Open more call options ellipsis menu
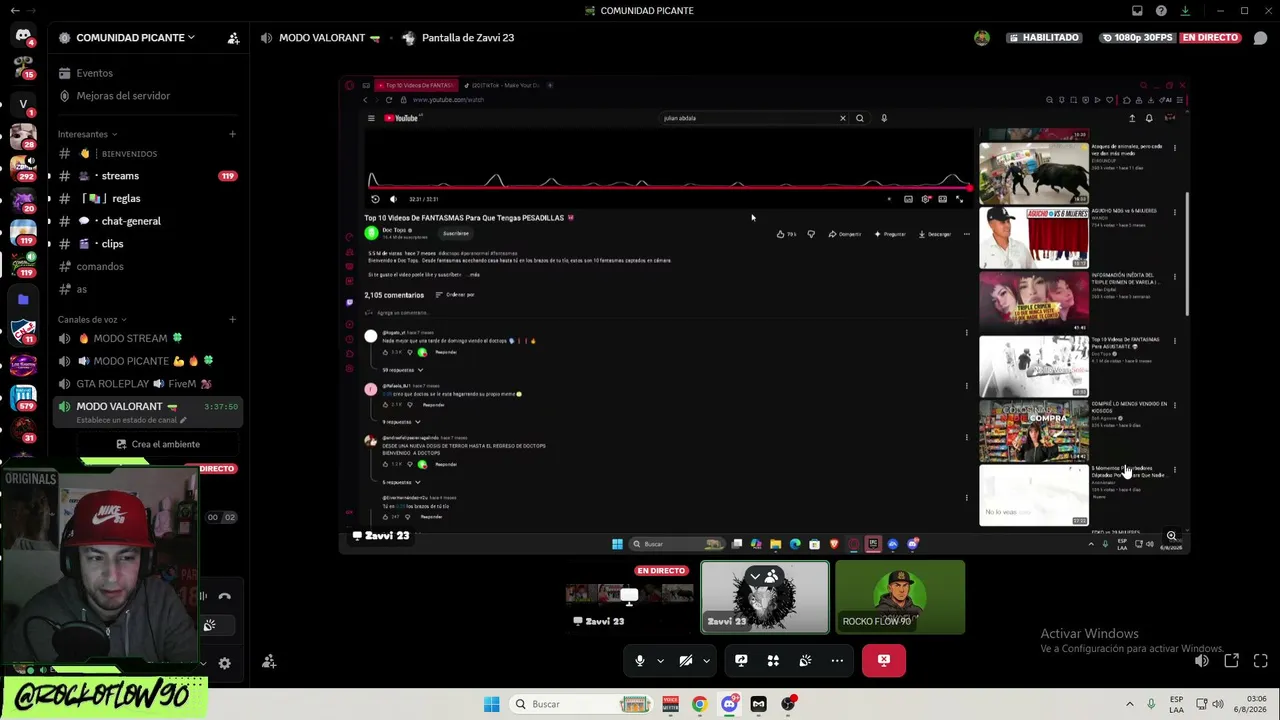This screenshot has height=720, width=1280. click(837, 660)
